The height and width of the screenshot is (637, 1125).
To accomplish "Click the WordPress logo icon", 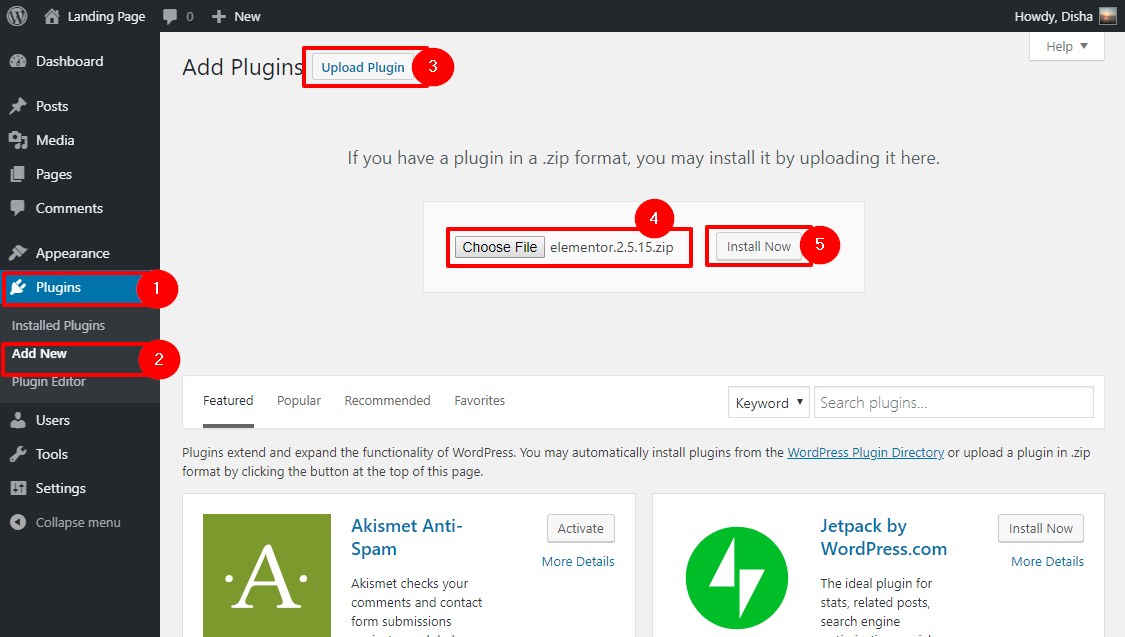I will 17,16.
